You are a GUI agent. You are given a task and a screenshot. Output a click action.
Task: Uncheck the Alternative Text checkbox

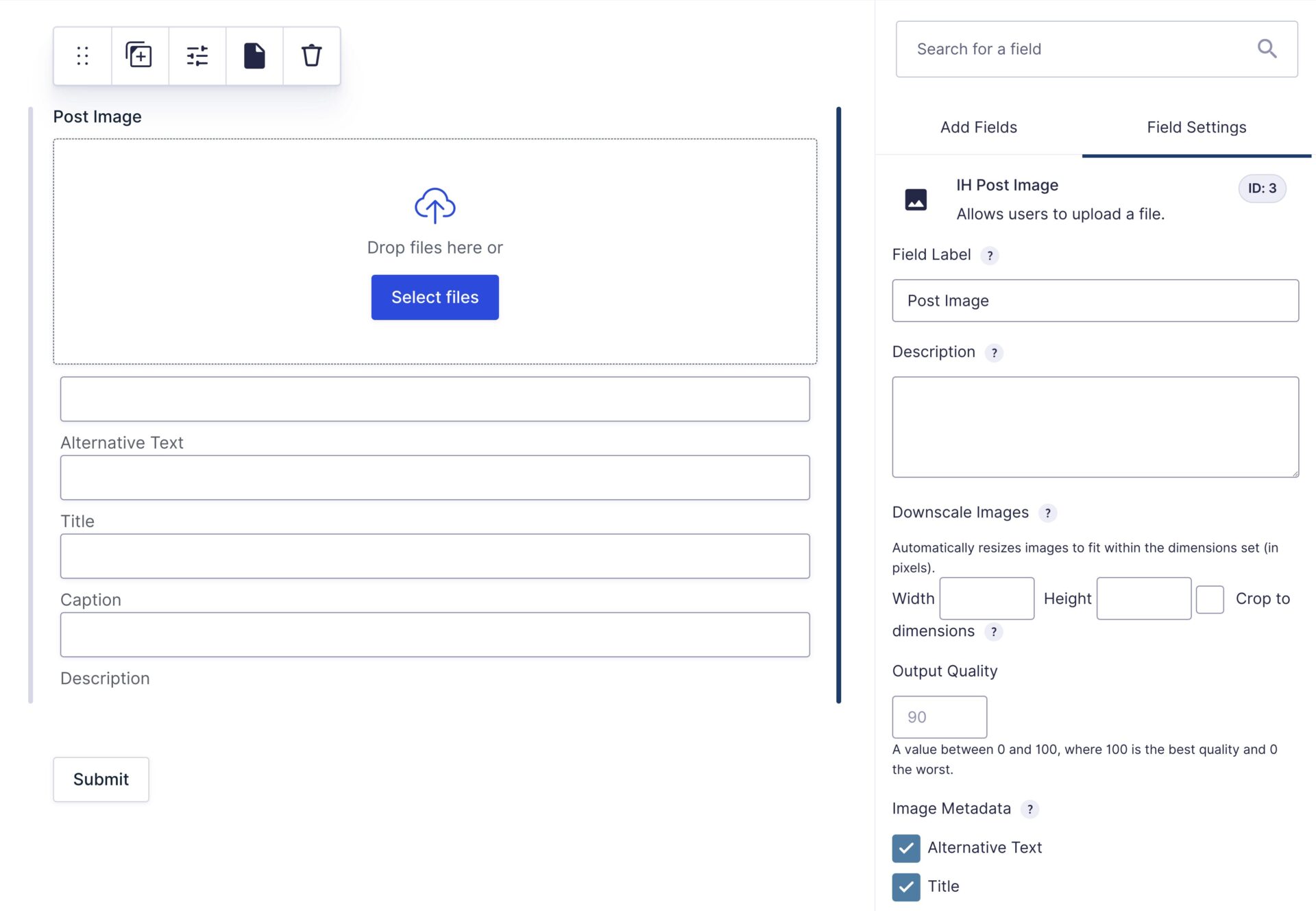pos(905,848)
